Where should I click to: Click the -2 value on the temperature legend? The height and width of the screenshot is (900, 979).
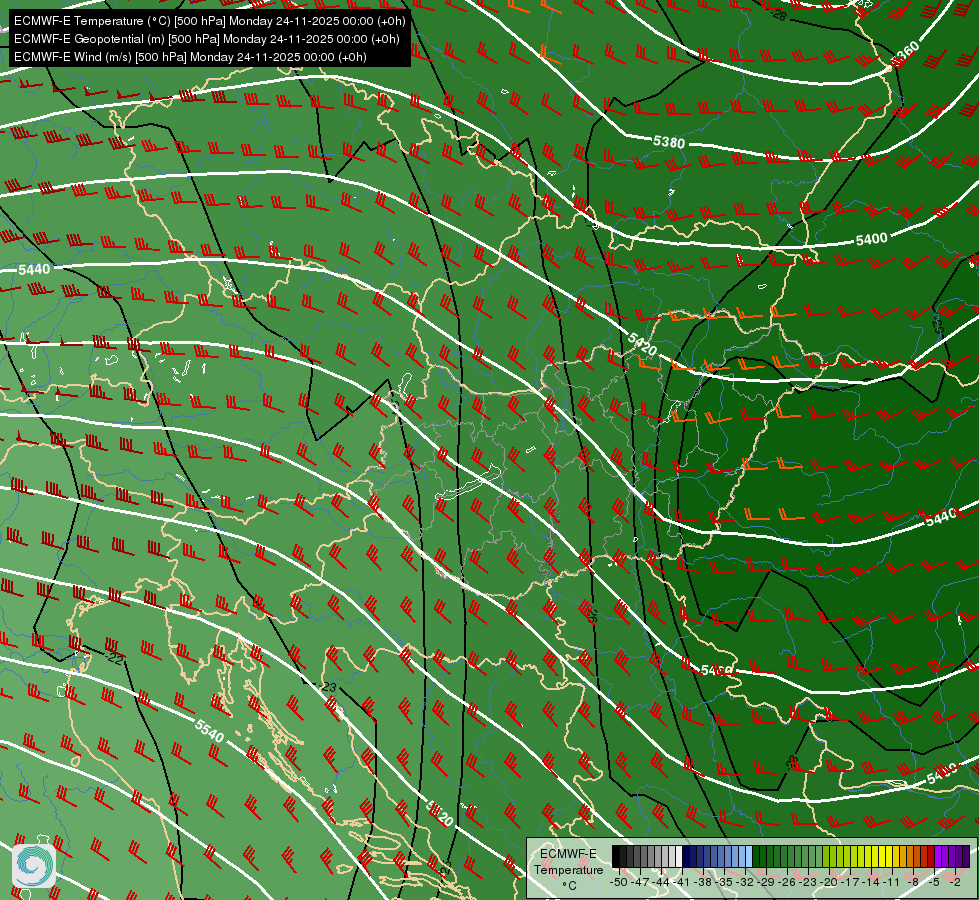955,882
